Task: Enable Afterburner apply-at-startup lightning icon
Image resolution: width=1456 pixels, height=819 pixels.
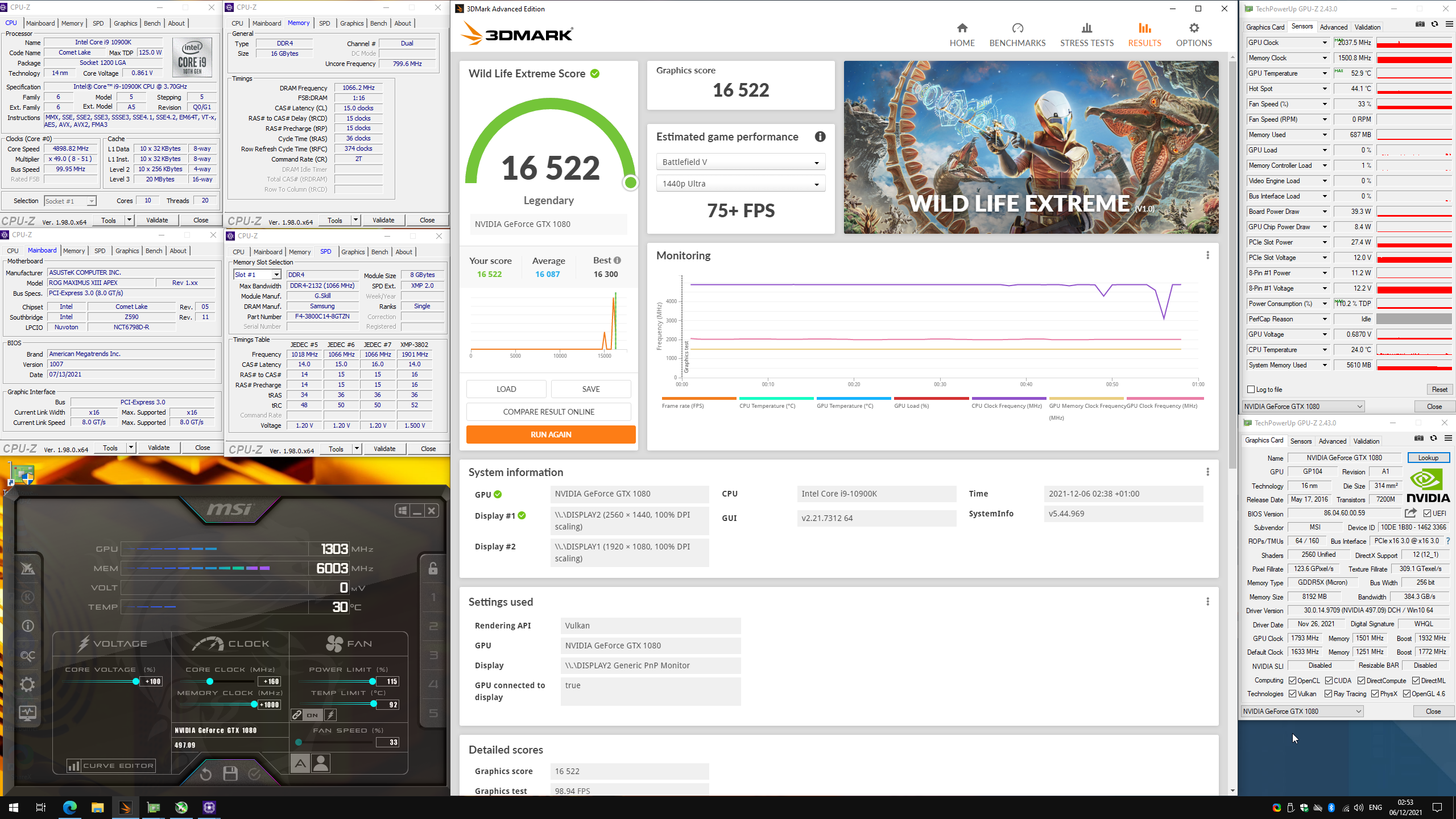Action: (330, 715)
